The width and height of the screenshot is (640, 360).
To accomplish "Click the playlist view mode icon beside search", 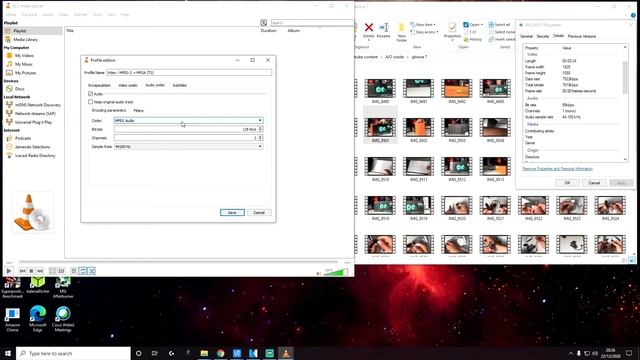I will point(264,23).
